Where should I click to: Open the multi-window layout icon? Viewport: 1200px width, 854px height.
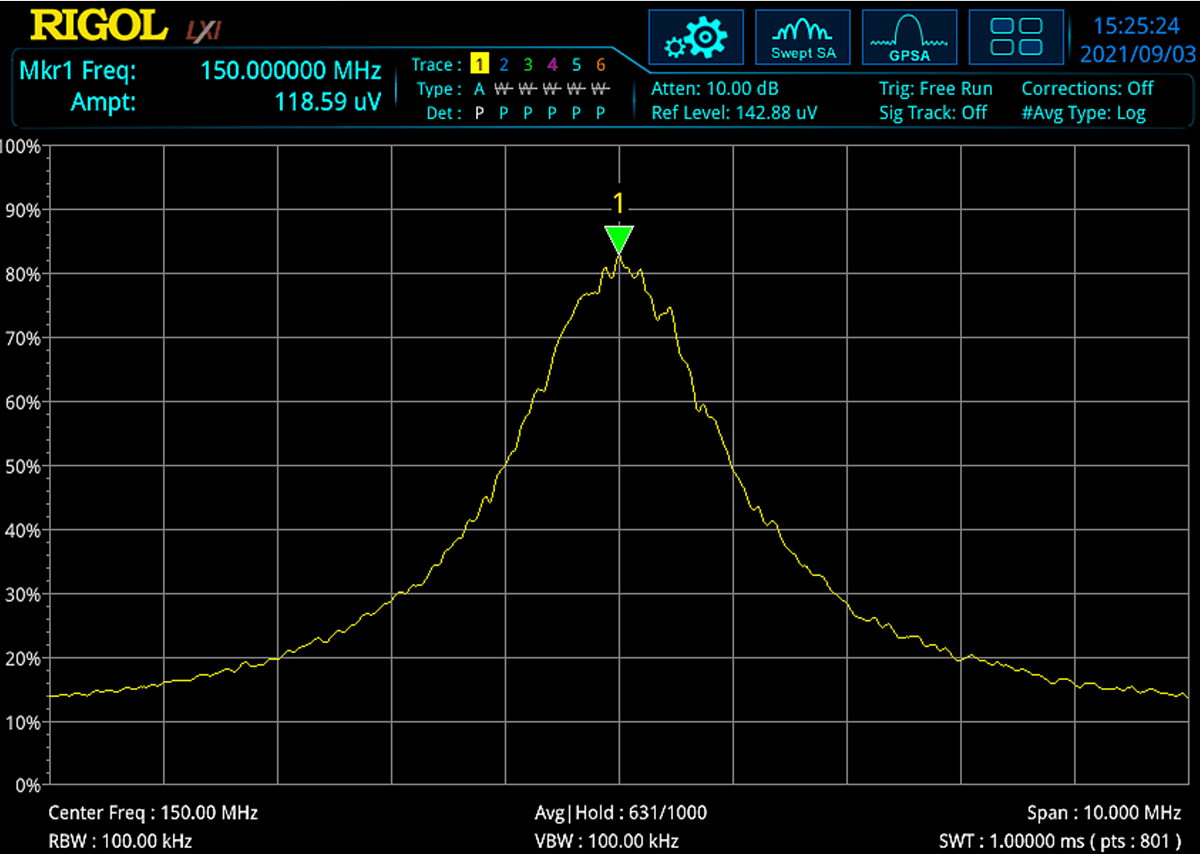[x=1016, y=37]
